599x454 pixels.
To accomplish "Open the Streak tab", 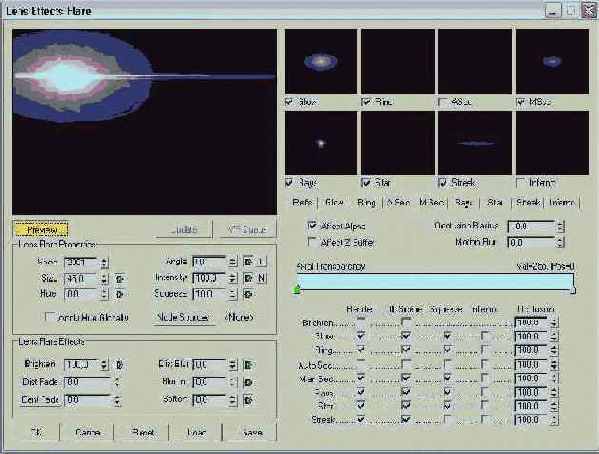I will [528, 203].
